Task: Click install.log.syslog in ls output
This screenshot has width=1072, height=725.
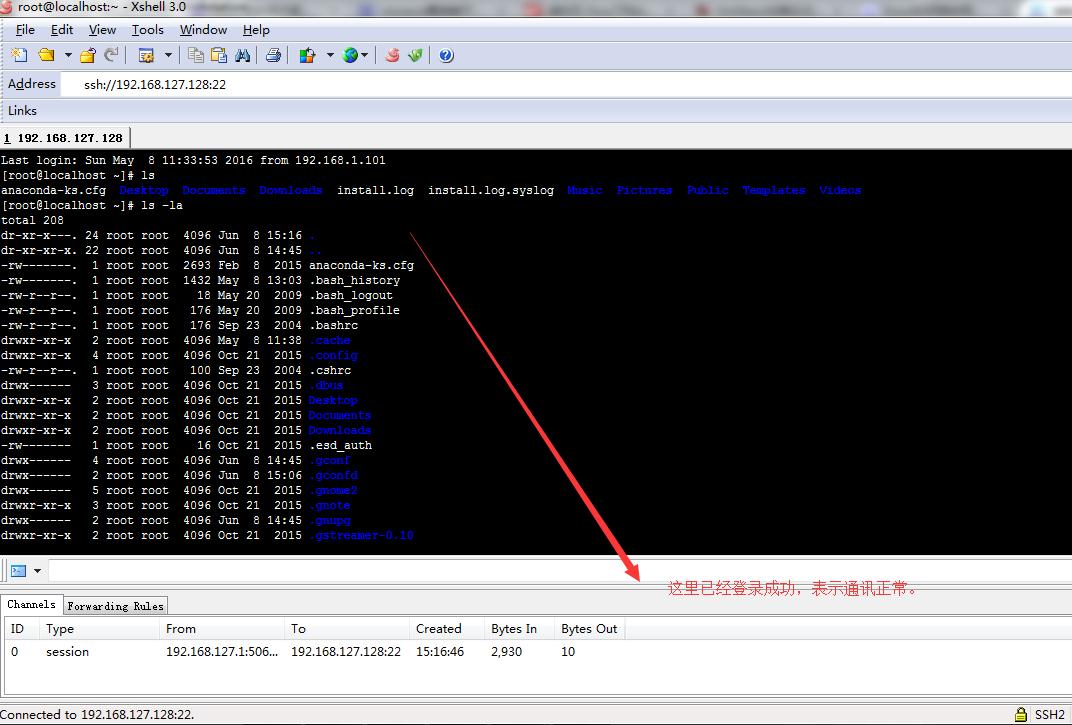Action: [491, 190]
